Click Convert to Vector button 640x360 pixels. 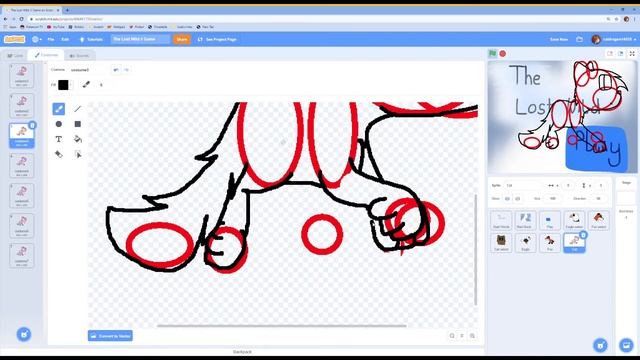110,336
